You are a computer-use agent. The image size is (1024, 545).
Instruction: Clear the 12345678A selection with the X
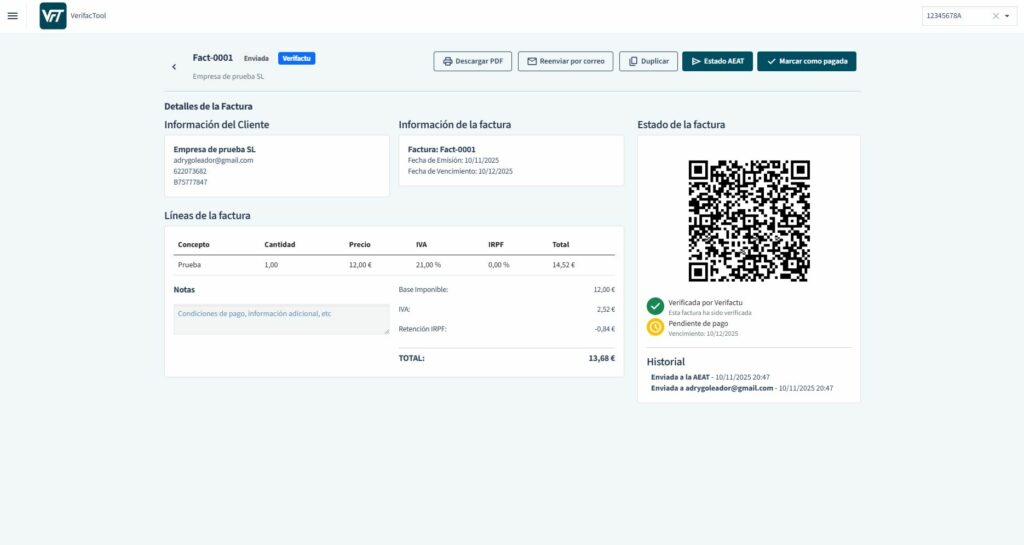(995, 16)
